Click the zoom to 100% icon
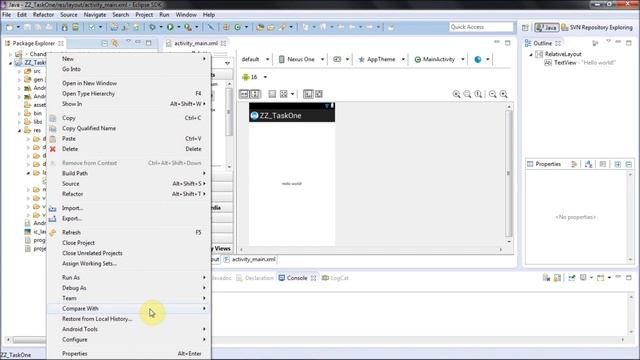Image resolution: width=640 pixels, height=360 pixels. tap(478, 94)
